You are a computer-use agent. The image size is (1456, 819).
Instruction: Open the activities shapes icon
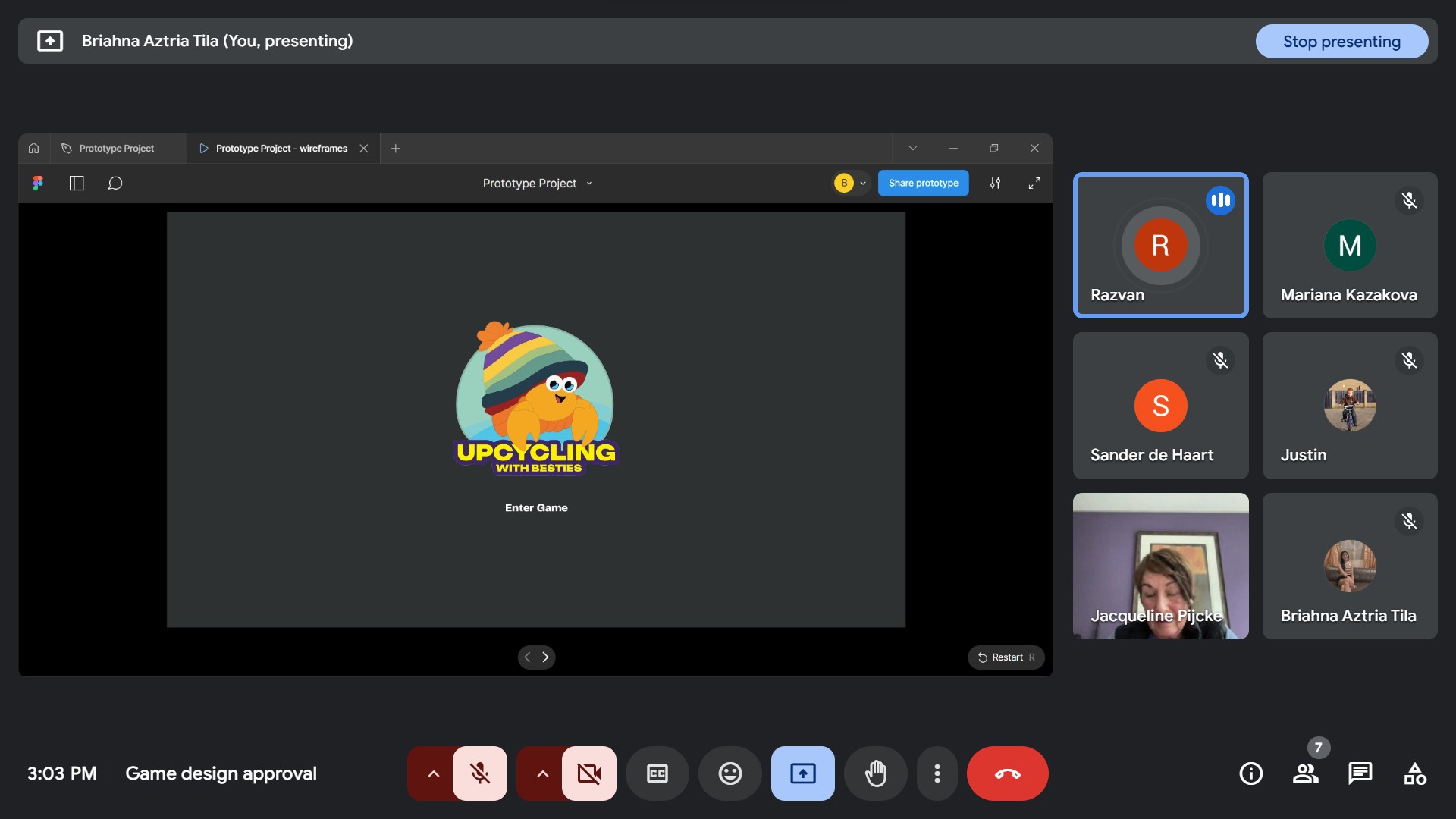(1414, 773)
